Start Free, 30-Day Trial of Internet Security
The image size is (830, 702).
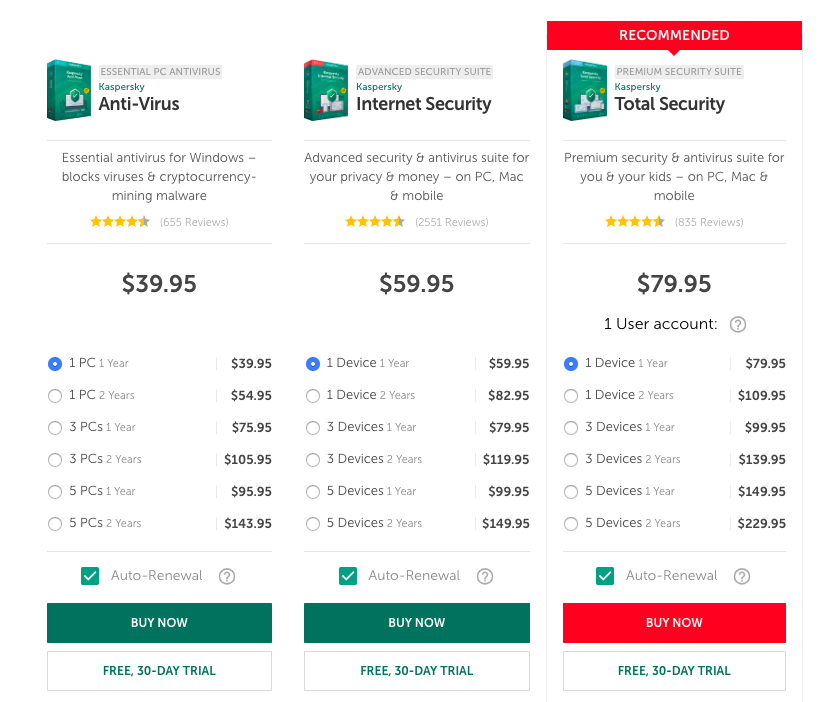pos(417,671)
